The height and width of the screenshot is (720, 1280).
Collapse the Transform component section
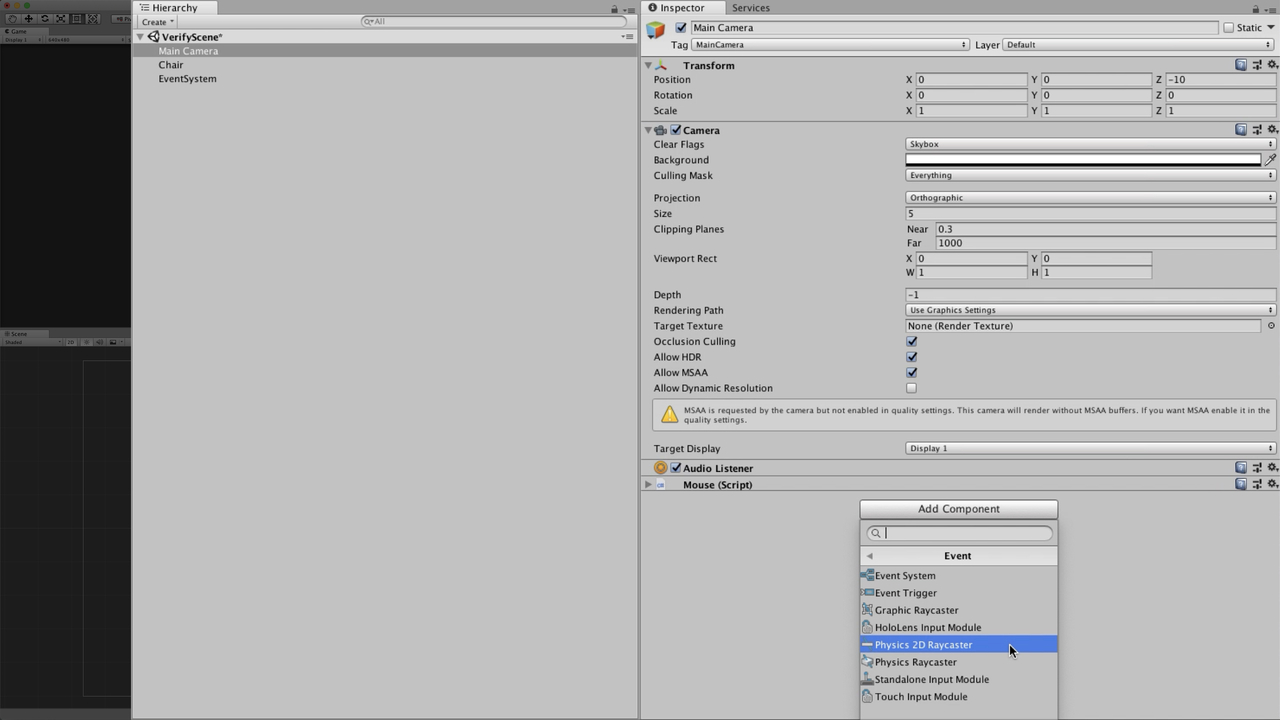point(648,65)
